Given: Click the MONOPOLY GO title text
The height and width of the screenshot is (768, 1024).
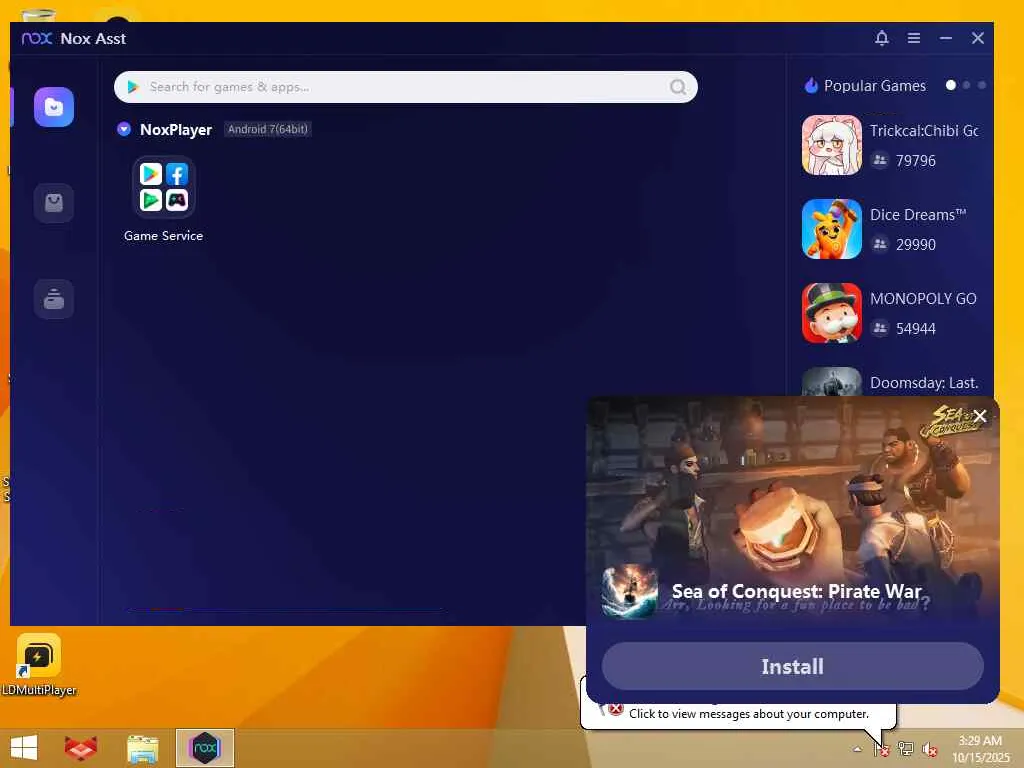Looking at the screenshot, I should point(923,298).
